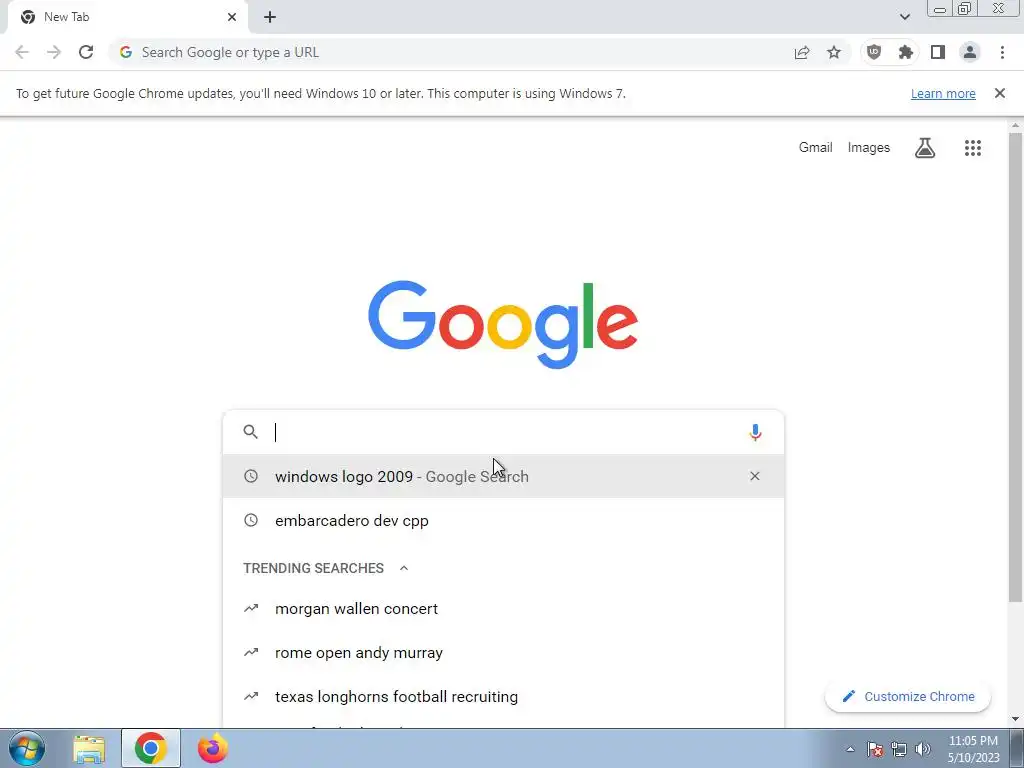Screen dimensions: 1024x768
Task: Launch Firefox from the taskbar
Action: coord(212,748)
